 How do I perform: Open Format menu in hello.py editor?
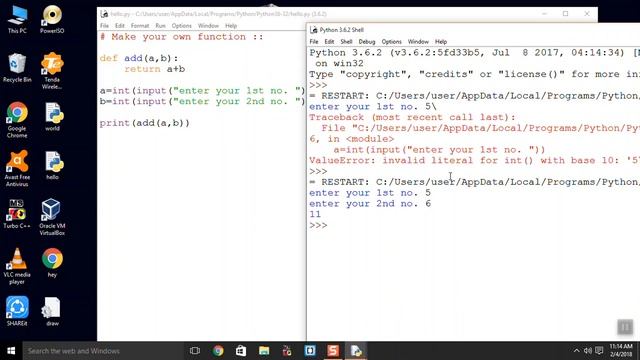[x=140, y=26]
